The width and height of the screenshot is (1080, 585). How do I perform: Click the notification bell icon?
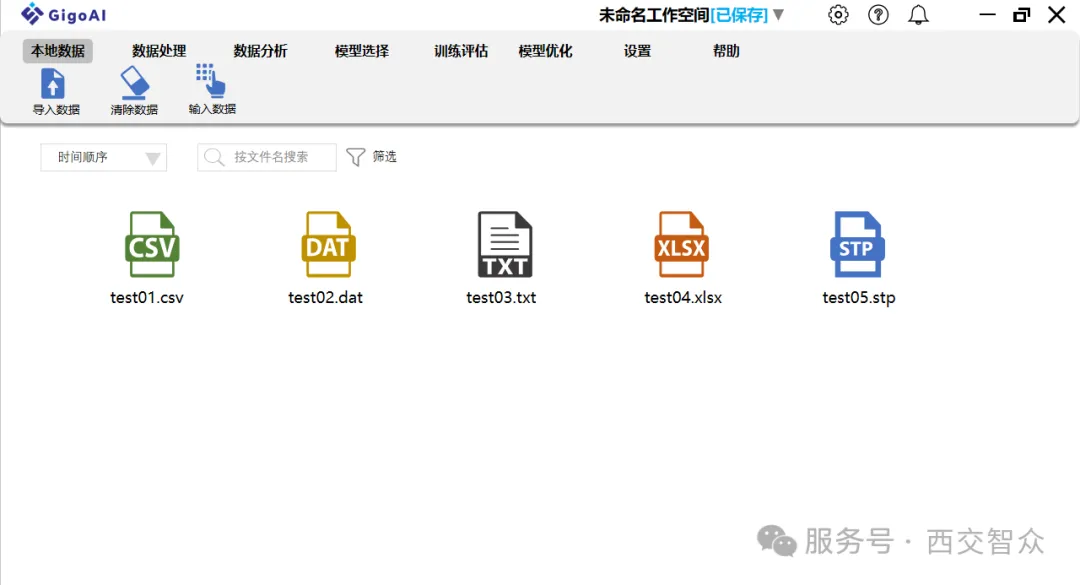coord(918,14)
